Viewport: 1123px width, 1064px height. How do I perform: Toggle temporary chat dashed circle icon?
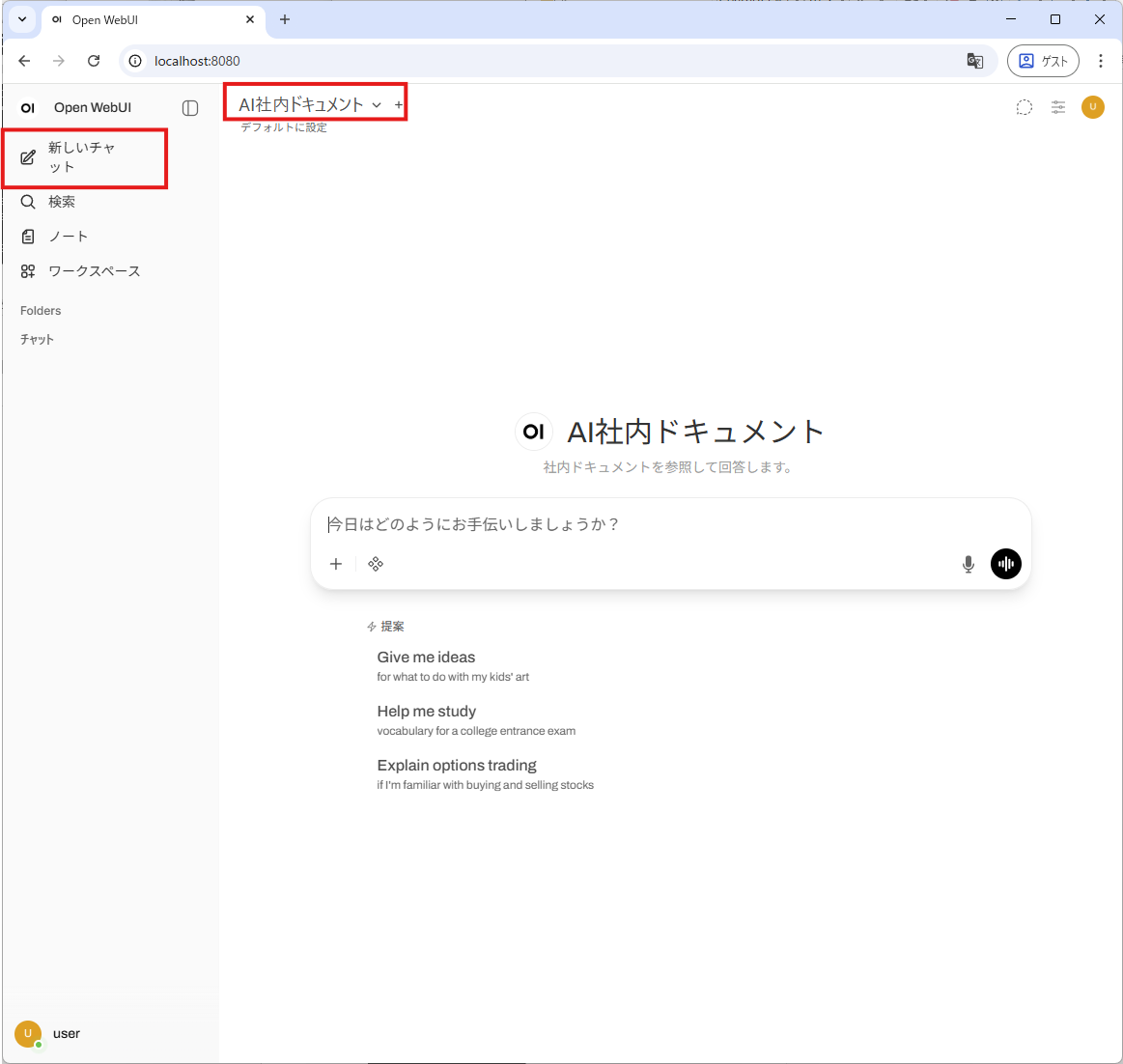(1024, 107)
